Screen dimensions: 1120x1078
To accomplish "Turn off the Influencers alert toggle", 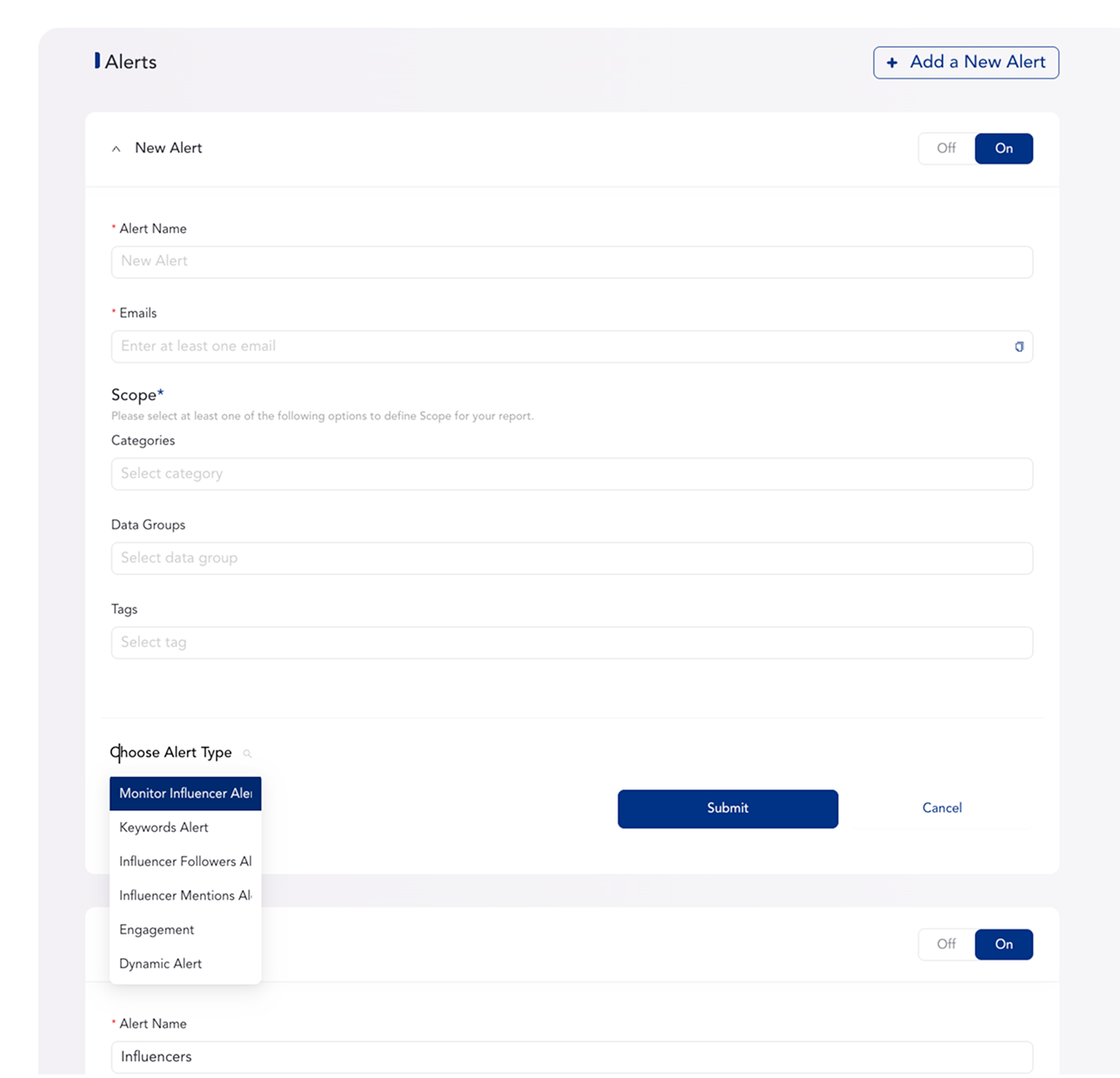I will pyautogui.click(x=946, y=944).
